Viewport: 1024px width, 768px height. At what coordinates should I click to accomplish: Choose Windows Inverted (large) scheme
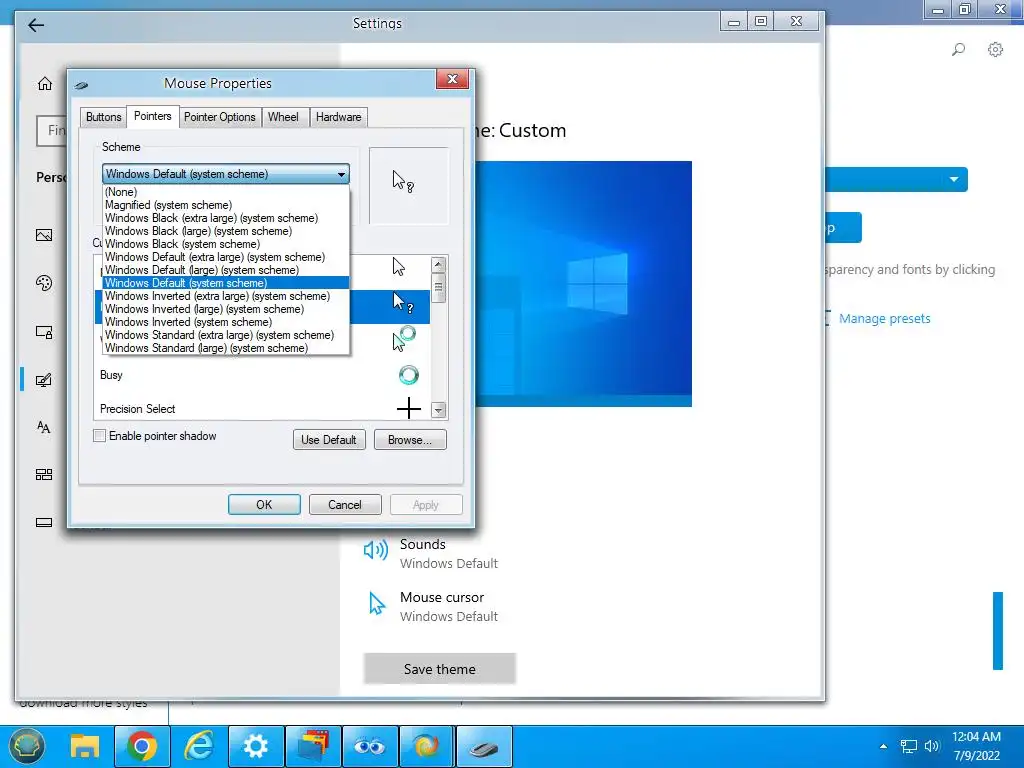(x=226, y=309)
